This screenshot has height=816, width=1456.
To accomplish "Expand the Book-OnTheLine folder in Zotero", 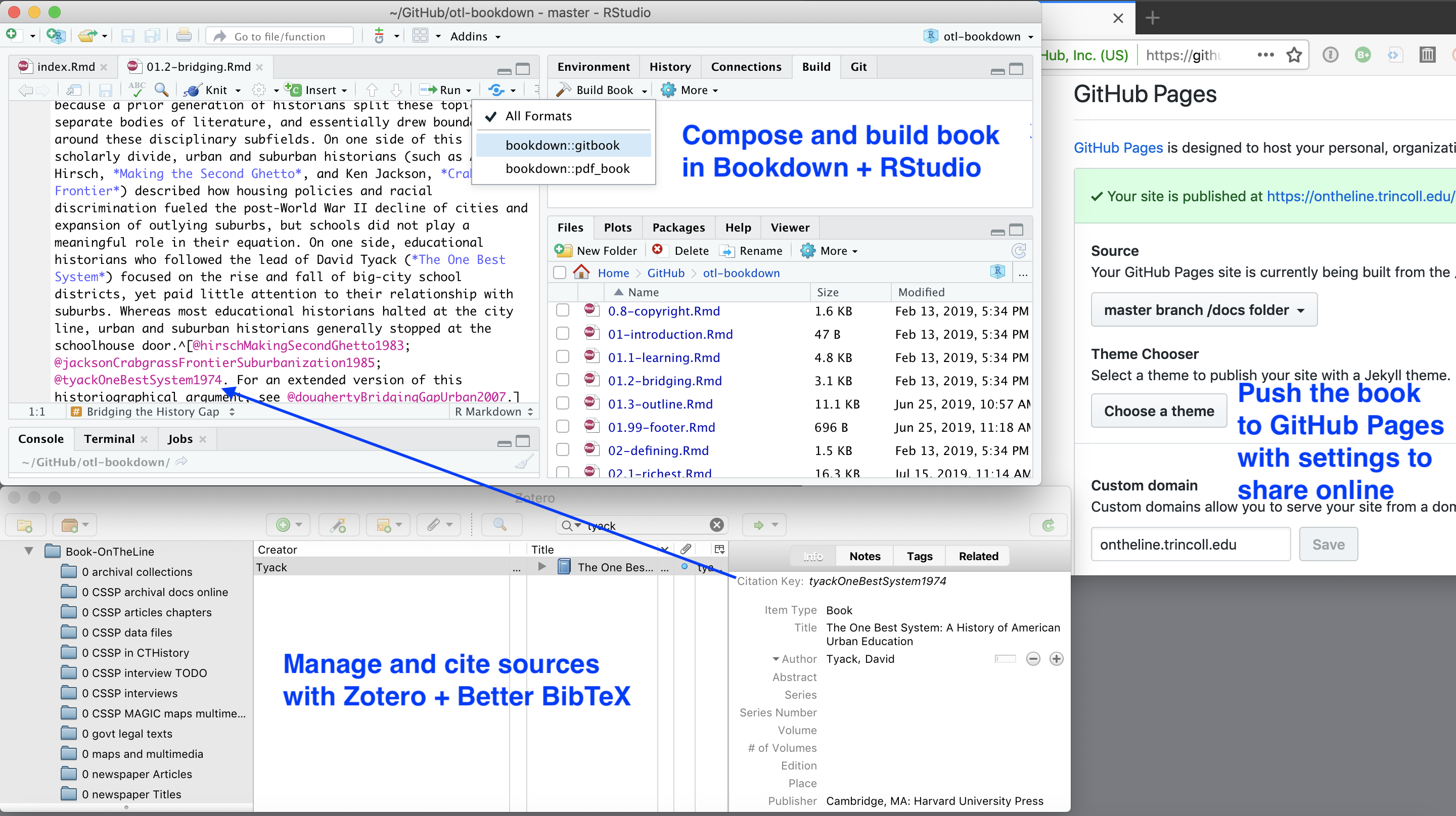I will pyautogui.click(x=29, y=550).
